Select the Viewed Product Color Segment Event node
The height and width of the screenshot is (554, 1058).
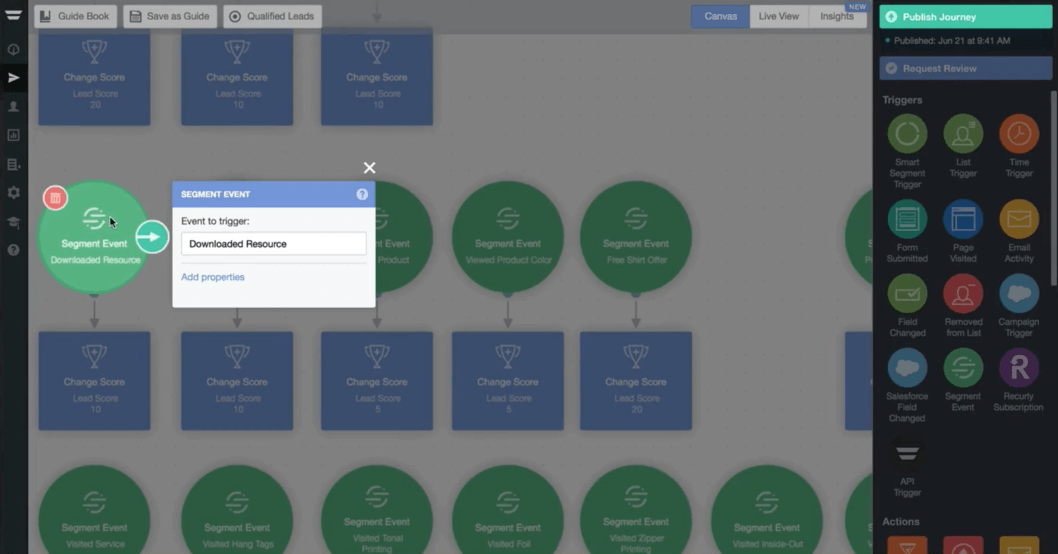pos(507,238)
